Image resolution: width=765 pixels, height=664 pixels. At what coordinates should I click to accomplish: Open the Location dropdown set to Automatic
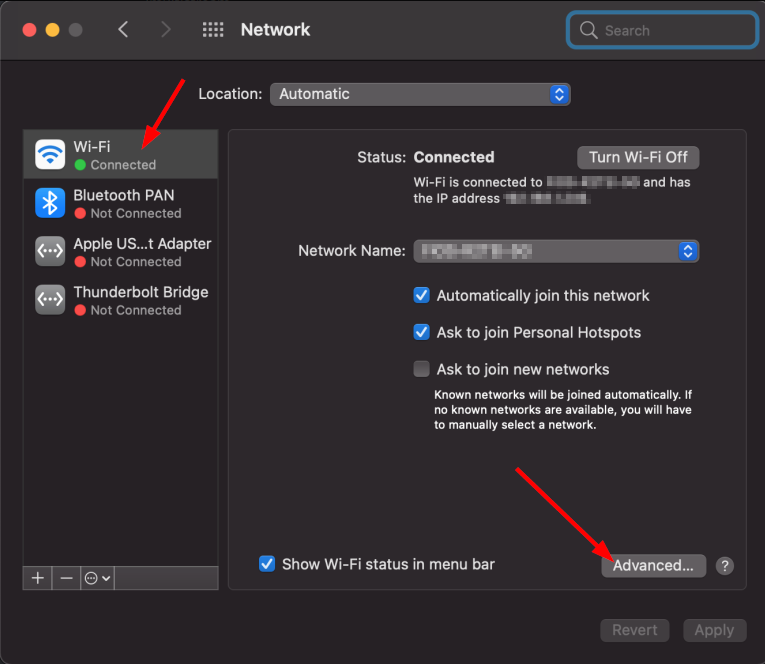[x=420, y=94]
